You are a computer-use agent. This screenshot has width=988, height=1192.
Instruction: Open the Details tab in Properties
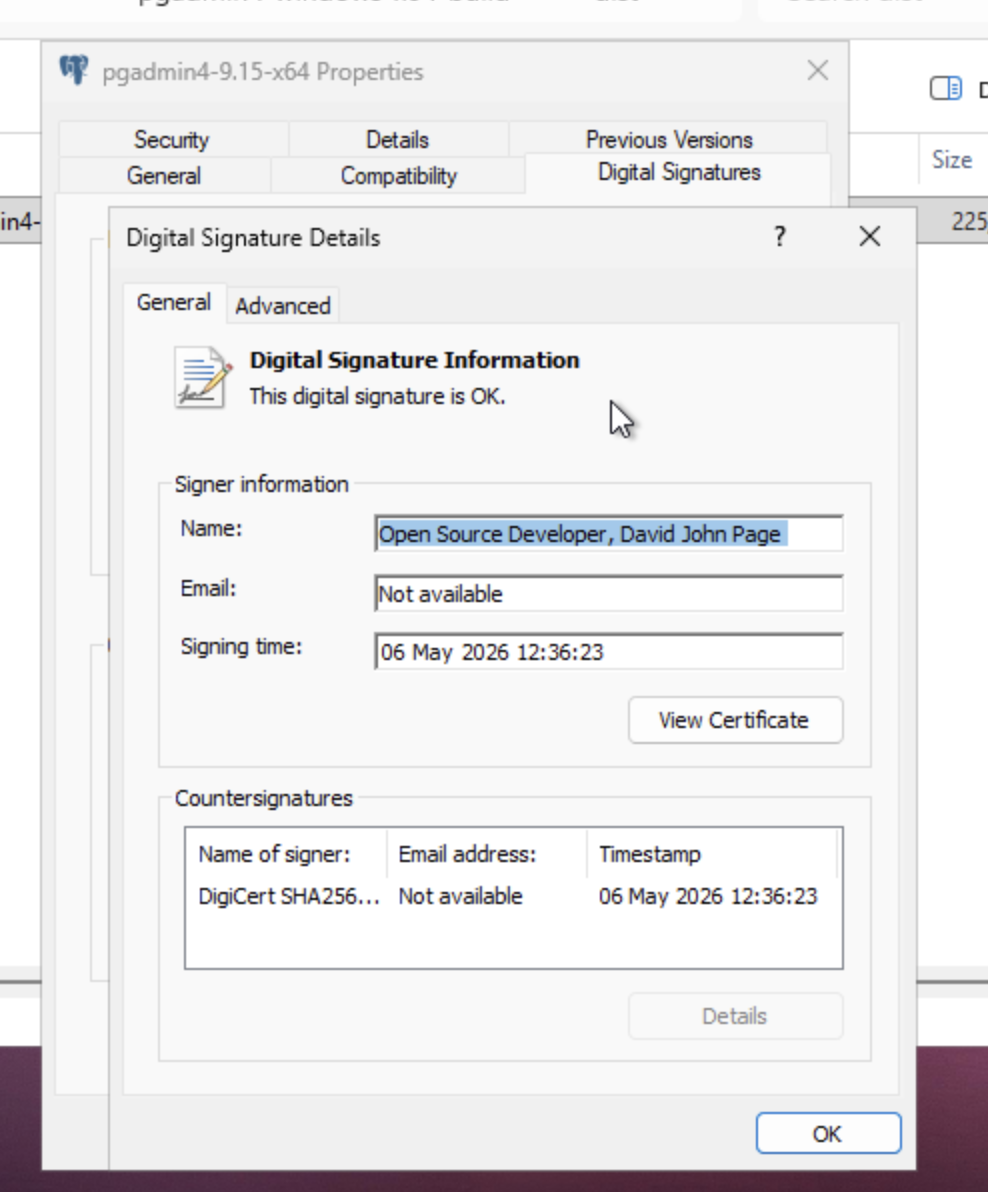[397, 140]
